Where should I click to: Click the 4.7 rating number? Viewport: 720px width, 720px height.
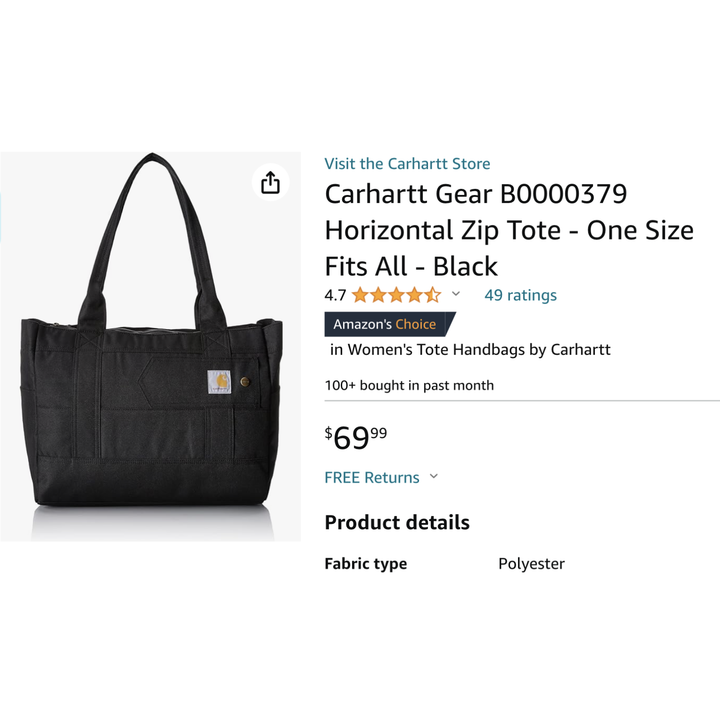[x=335, y=295]
